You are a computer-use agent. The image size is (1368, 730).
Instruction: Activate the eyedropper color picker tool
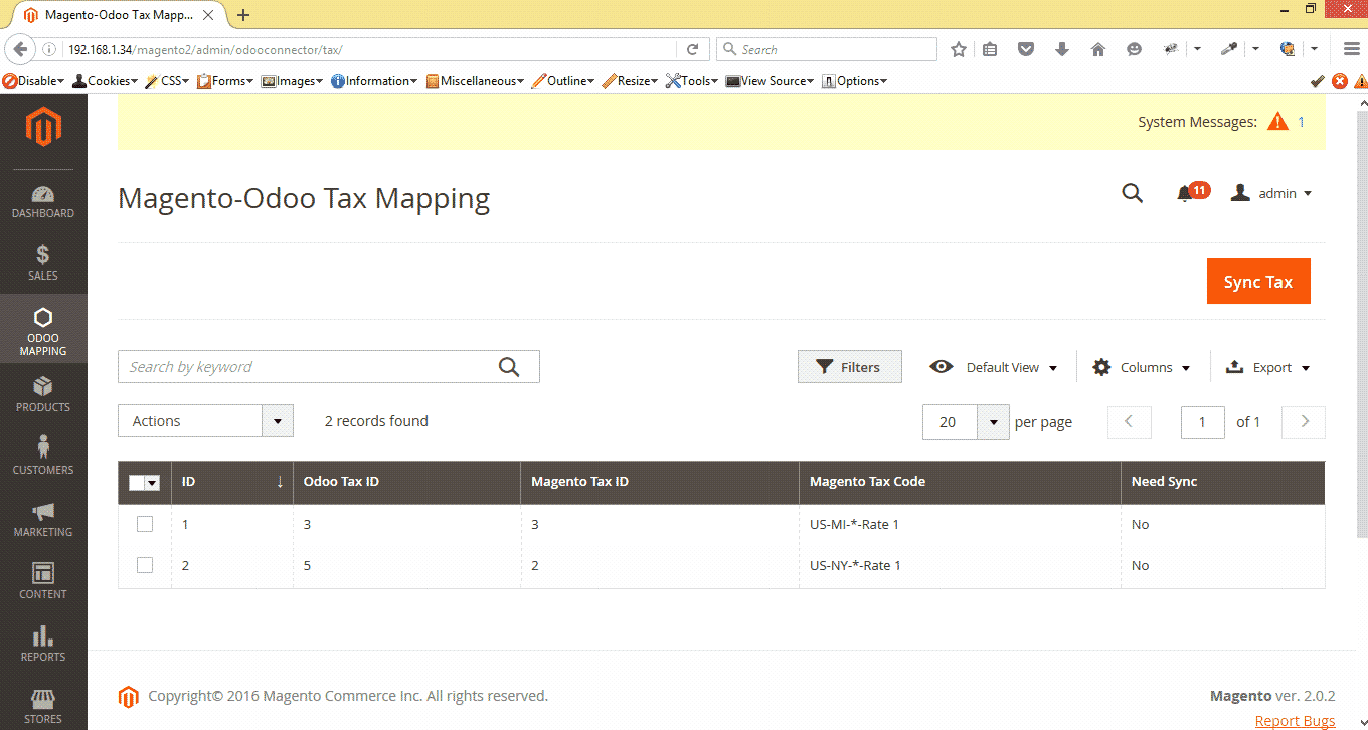coord(1229,49)
